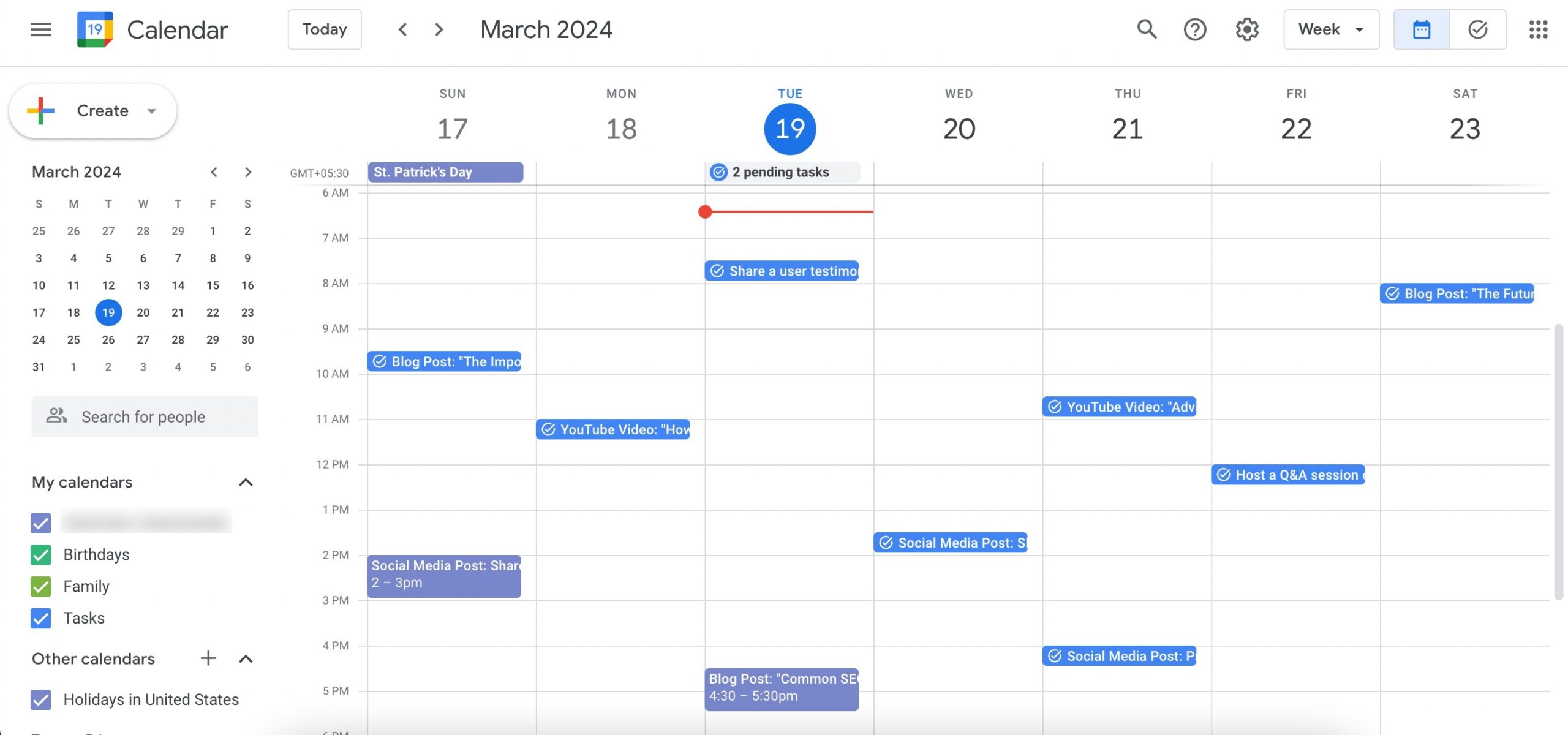
Task: Navigate to next week with forward arrow
Action: pyautogui.click(x=438, y=29)
